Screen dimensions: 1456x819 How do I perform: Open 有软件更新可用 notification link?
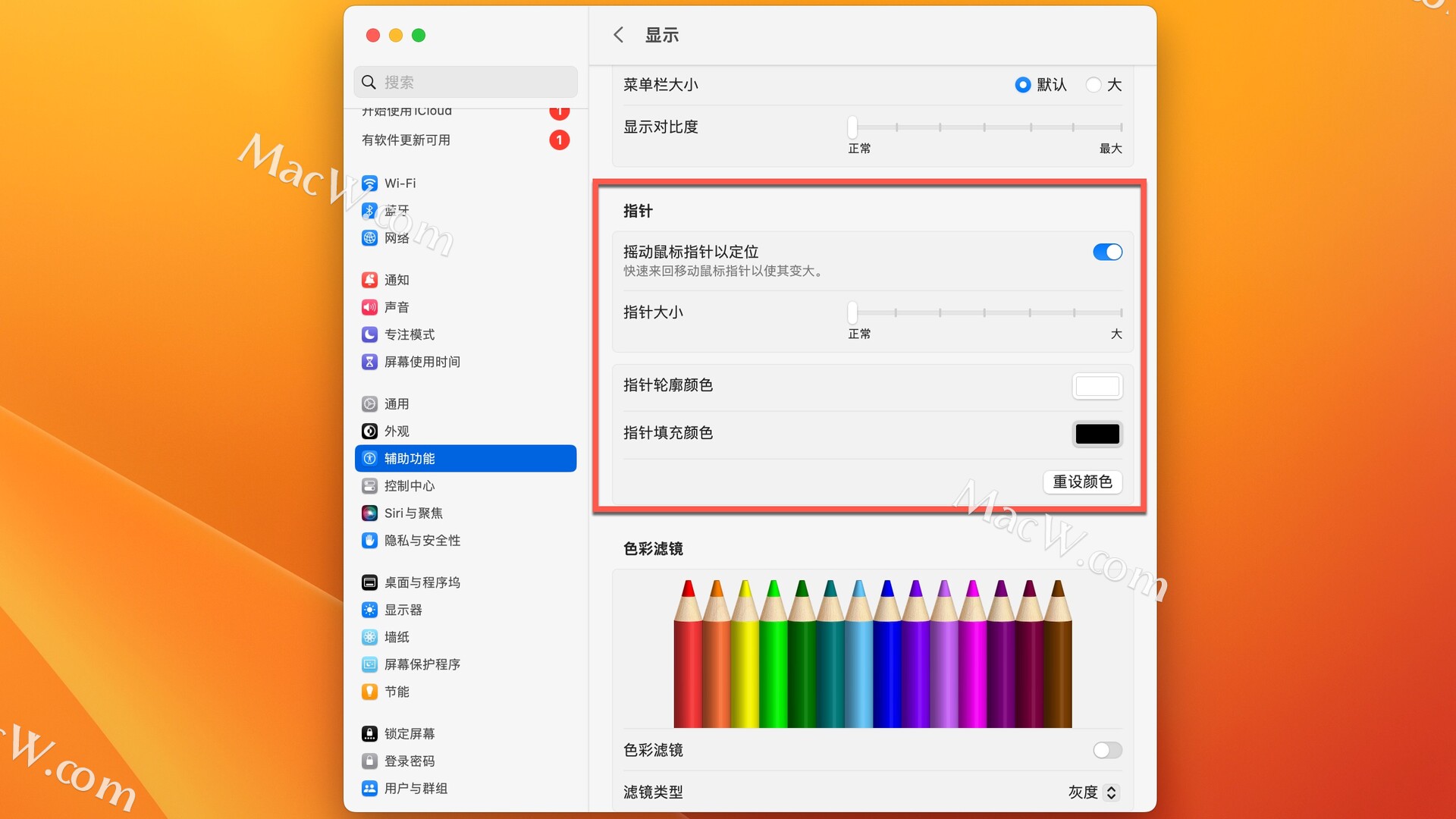406,140
